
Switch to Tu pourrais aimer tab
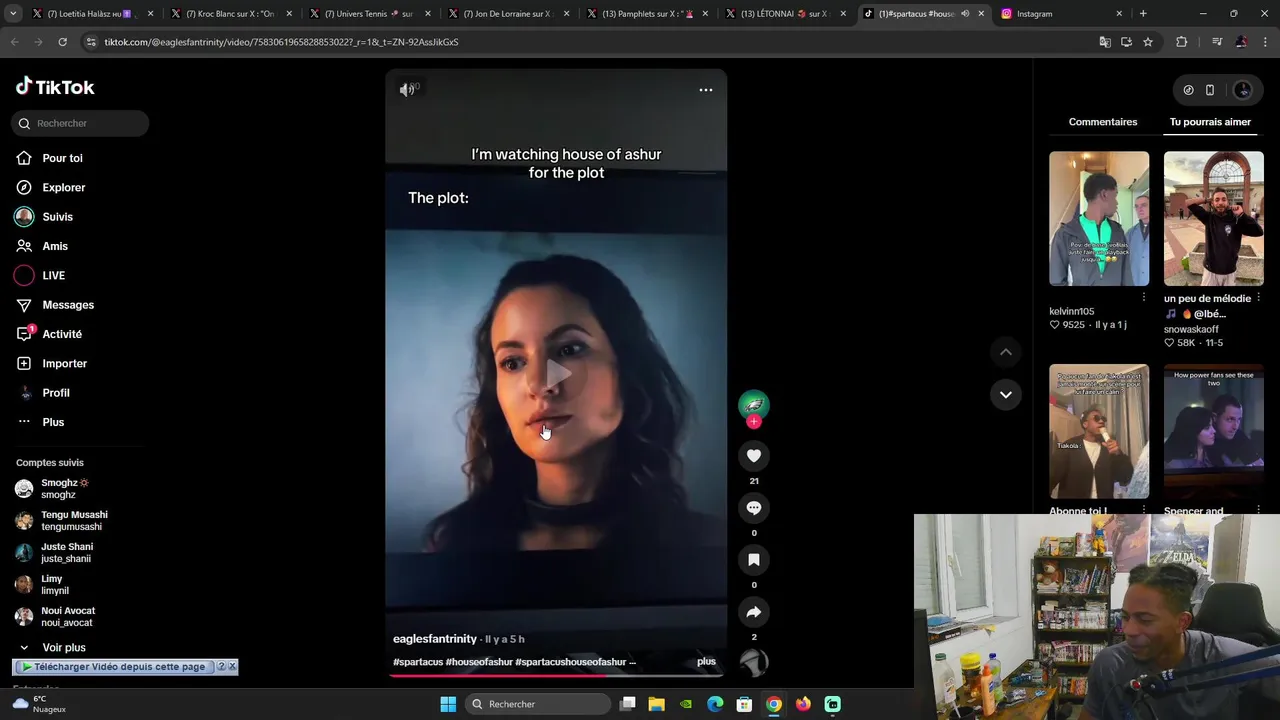(x=1210, y=122)
